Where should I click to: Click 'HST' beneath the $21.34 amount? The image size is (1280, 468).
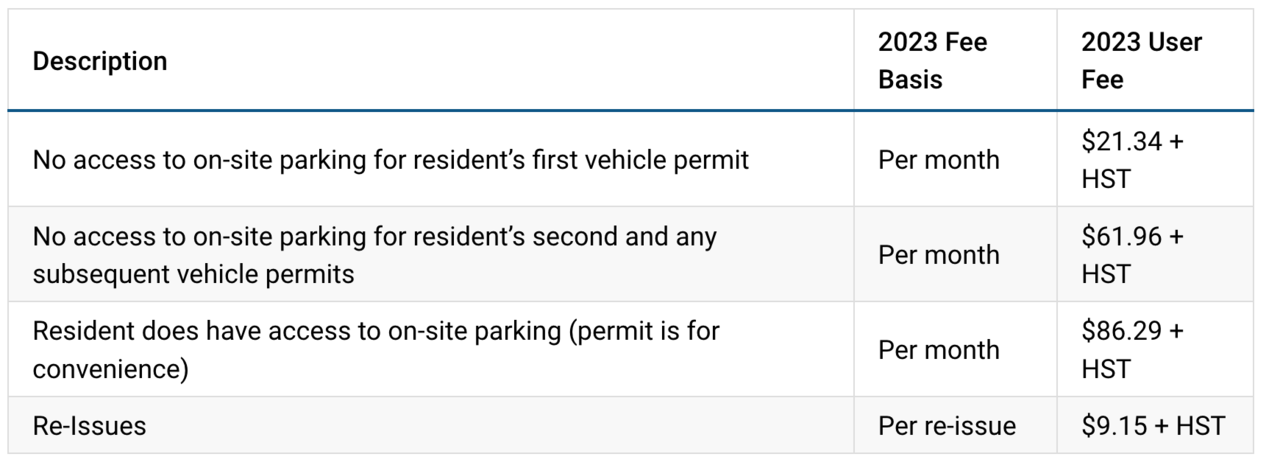click(1105, 179)
